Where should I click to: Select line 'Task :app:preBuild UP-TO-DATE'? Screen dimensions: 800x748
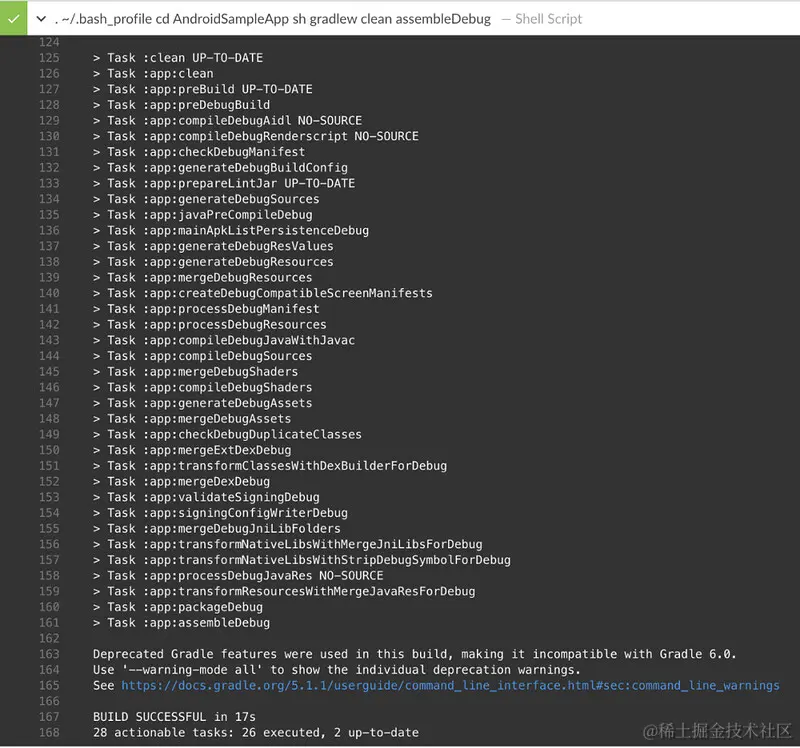coord(203,89)
